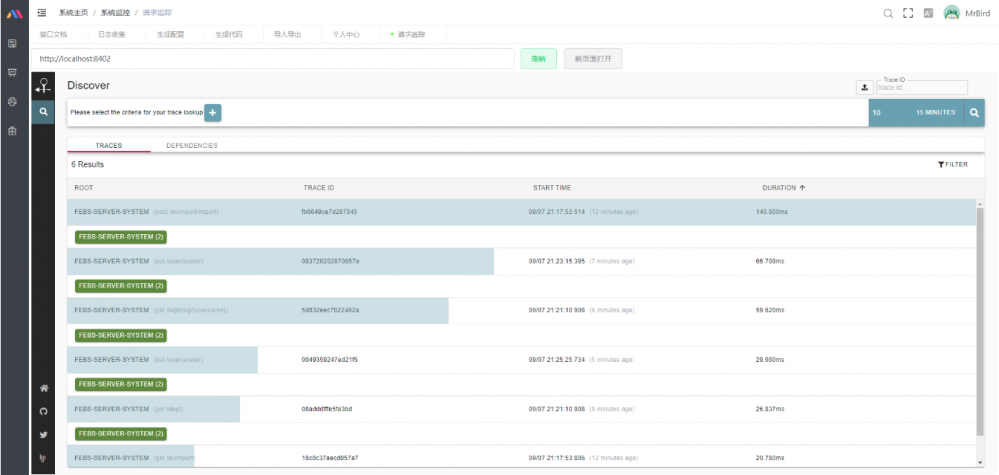Click the green 刷新 refresh button

click(538, 59)
